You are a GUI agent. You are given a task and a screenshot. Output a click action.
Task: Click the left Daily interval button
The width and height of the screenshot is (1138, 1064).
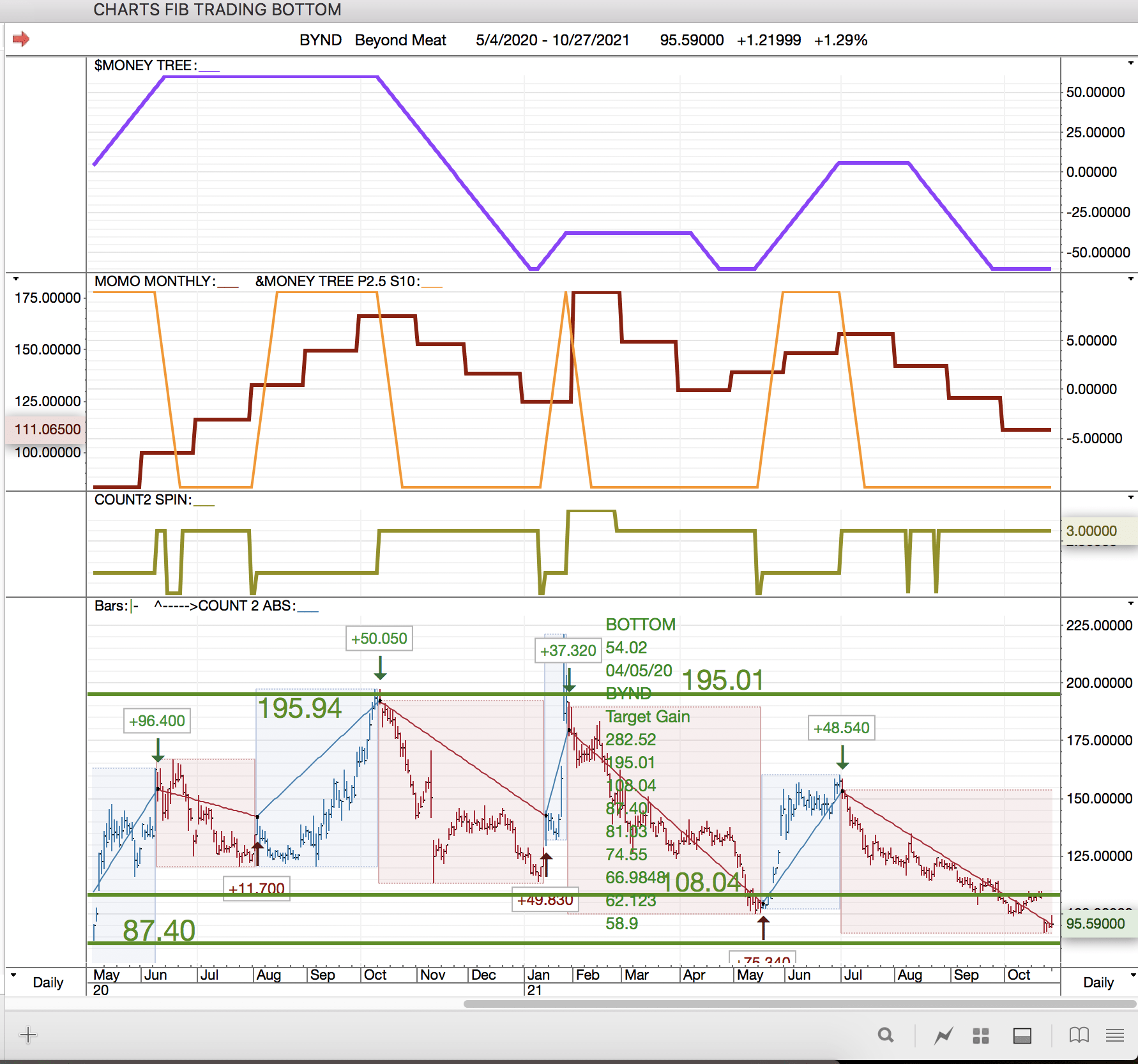coord(48,982)
